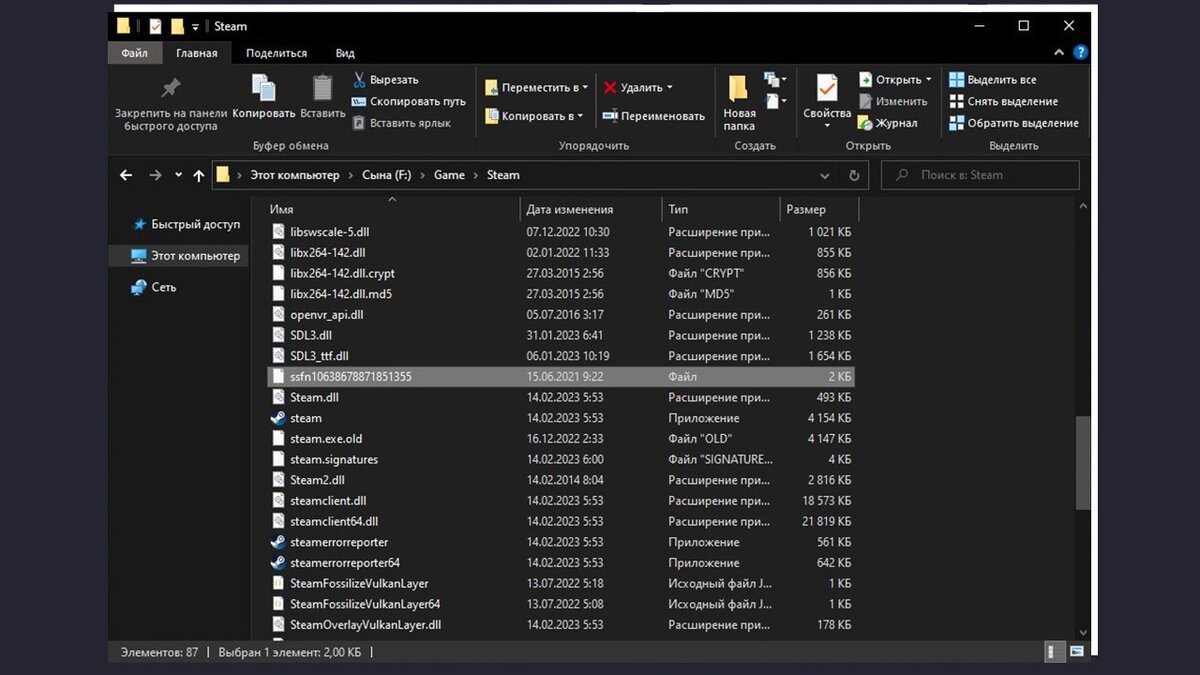Select the file SDL3_ttf.dll
The height and width of the screenshot is (675, 1200).
coord(563,356)
